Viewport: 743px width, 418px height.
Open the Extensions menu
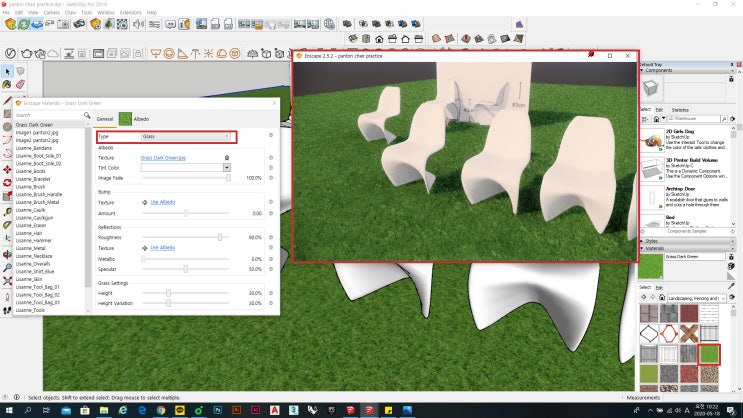131,12
